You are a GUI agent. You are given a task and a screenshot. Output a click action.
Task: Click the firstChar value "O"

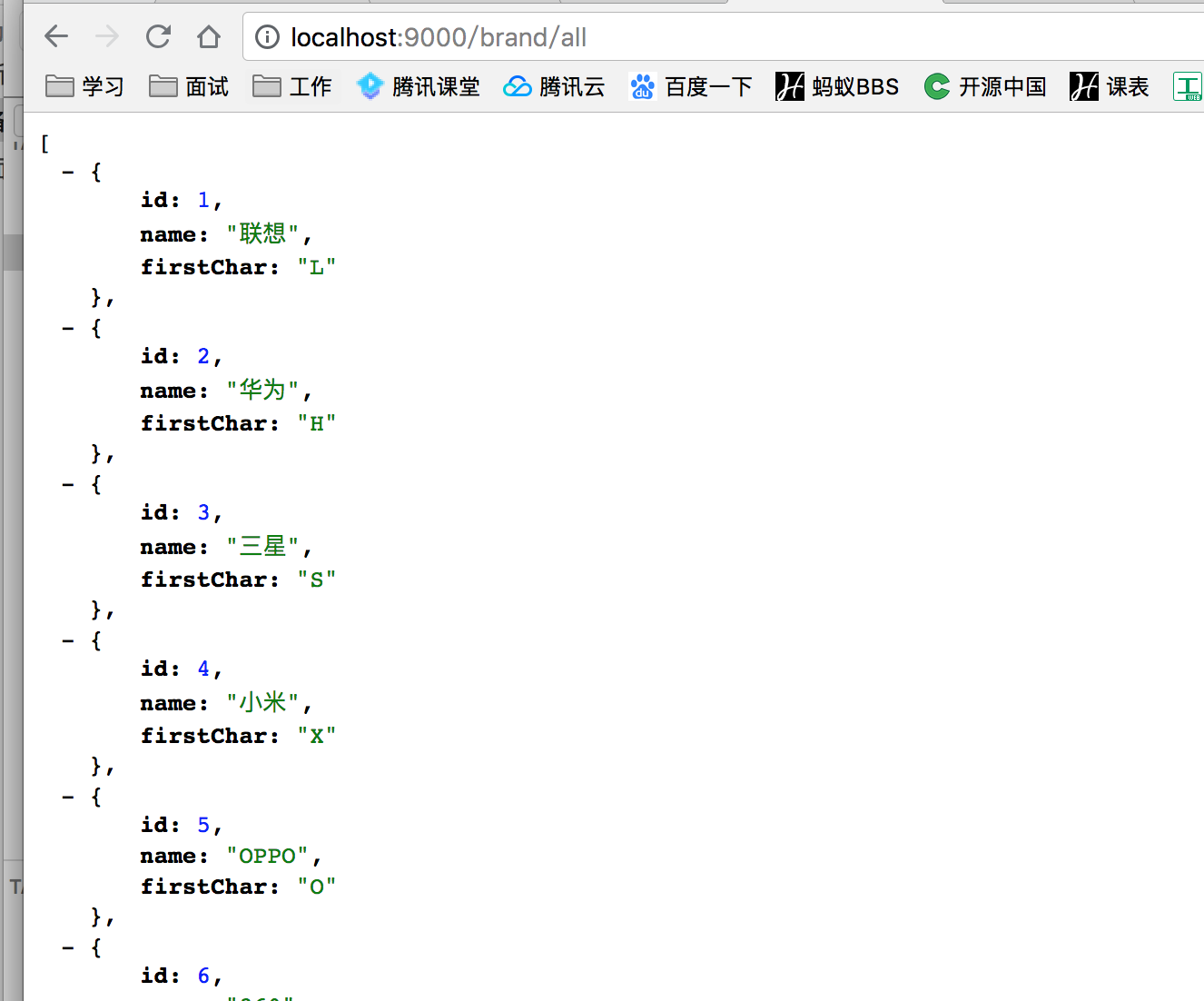pos(317,887)
